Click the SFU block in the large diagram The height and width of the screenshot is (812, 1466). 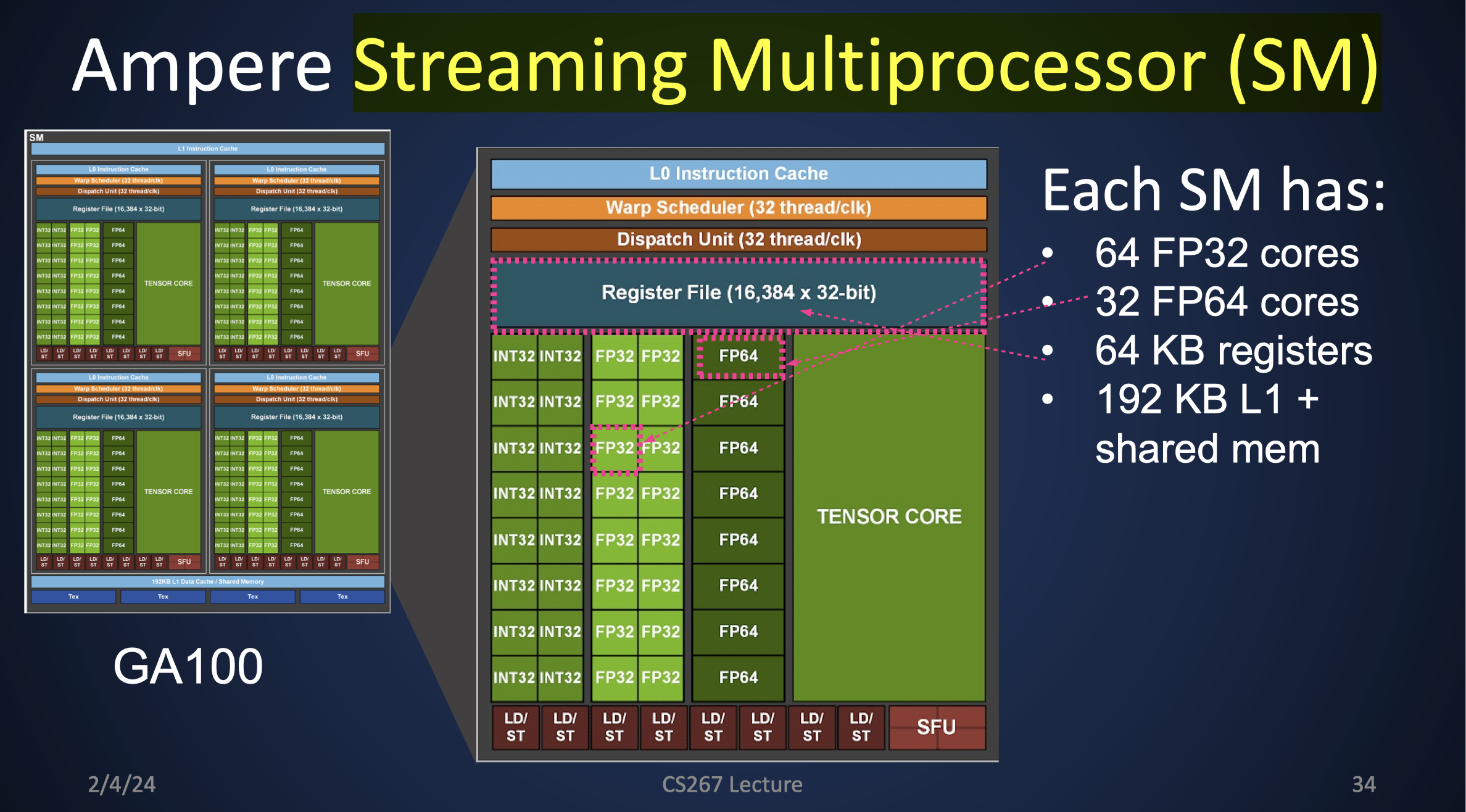(x=936, y=727)
